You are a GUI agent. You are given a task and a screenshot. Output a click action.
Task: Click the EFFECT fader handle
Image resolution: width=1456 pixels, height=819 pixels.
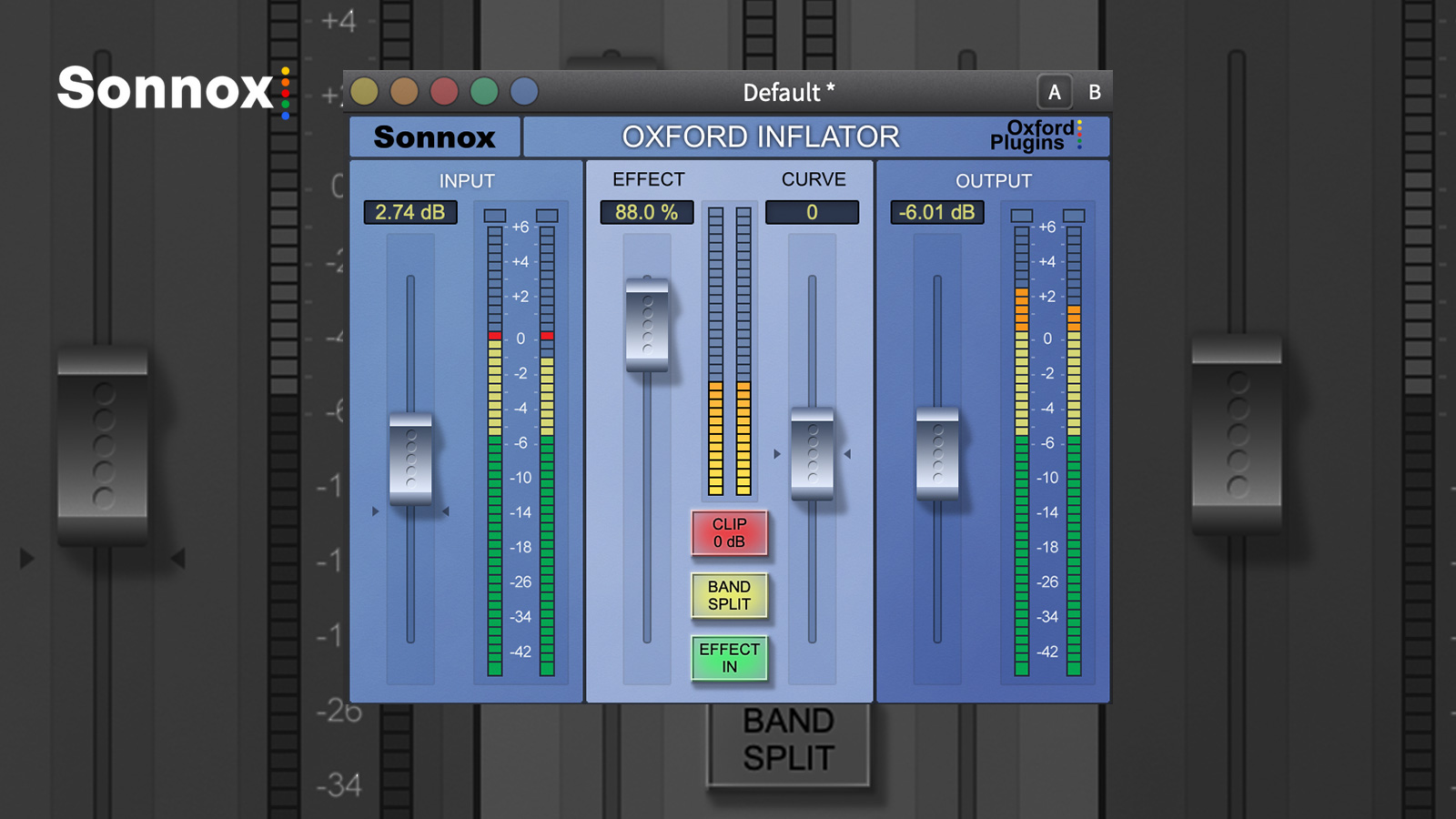point(647,325)
